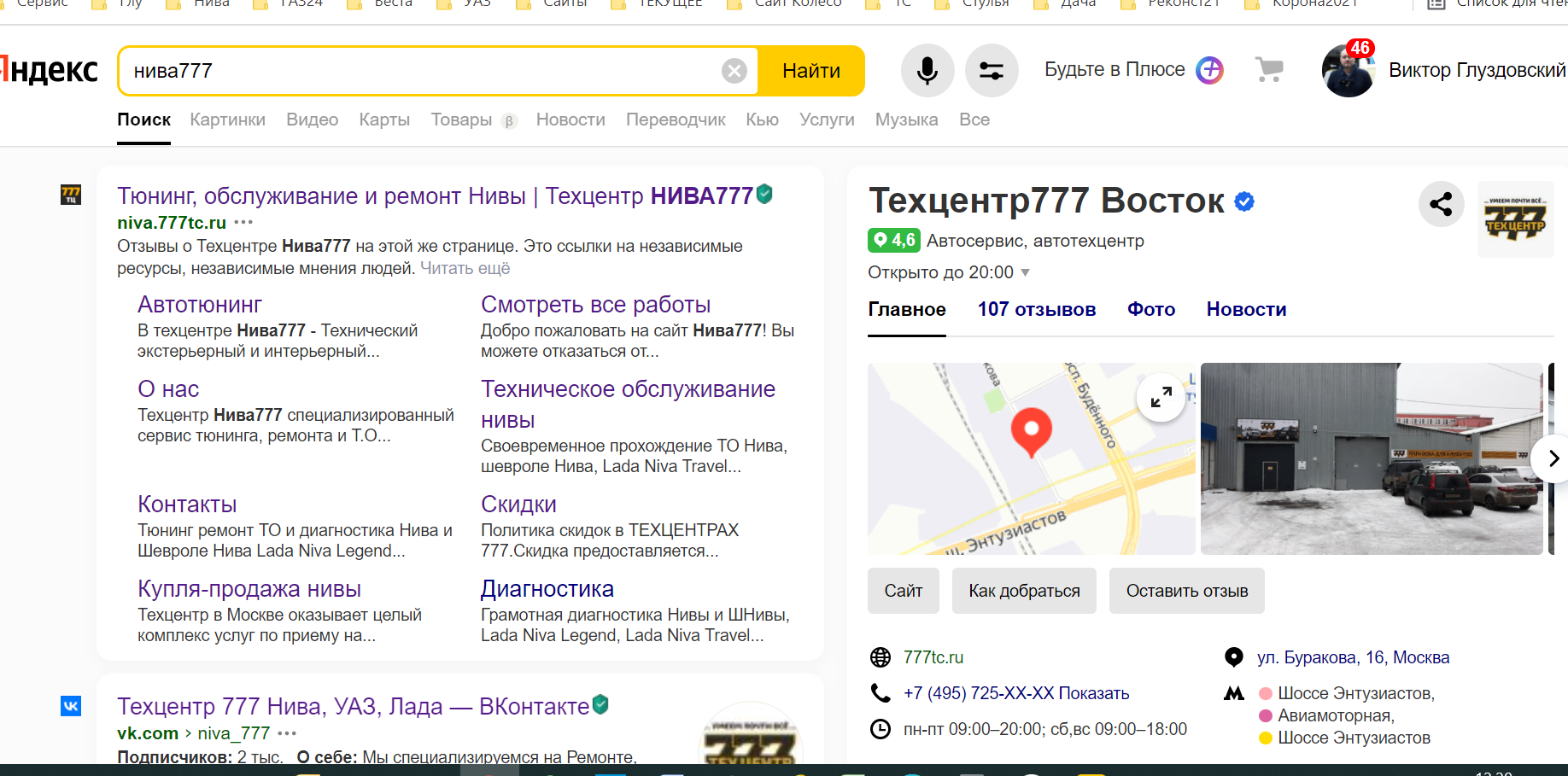Open the user avatar with 46 notifications
The width and height of the screenshot is (1568, 776).
1349,69
